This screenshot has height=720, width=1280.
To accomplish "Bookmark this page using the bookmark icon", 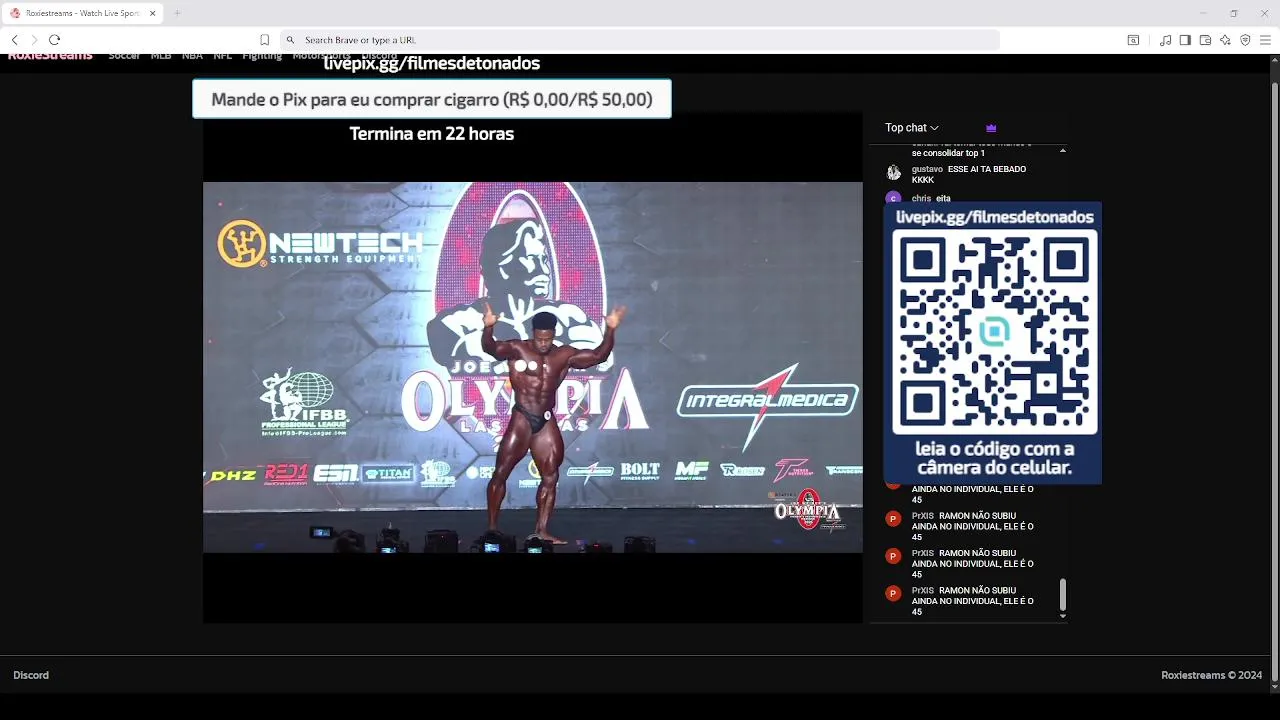I will pyautogui.click(x=265, y=40).
